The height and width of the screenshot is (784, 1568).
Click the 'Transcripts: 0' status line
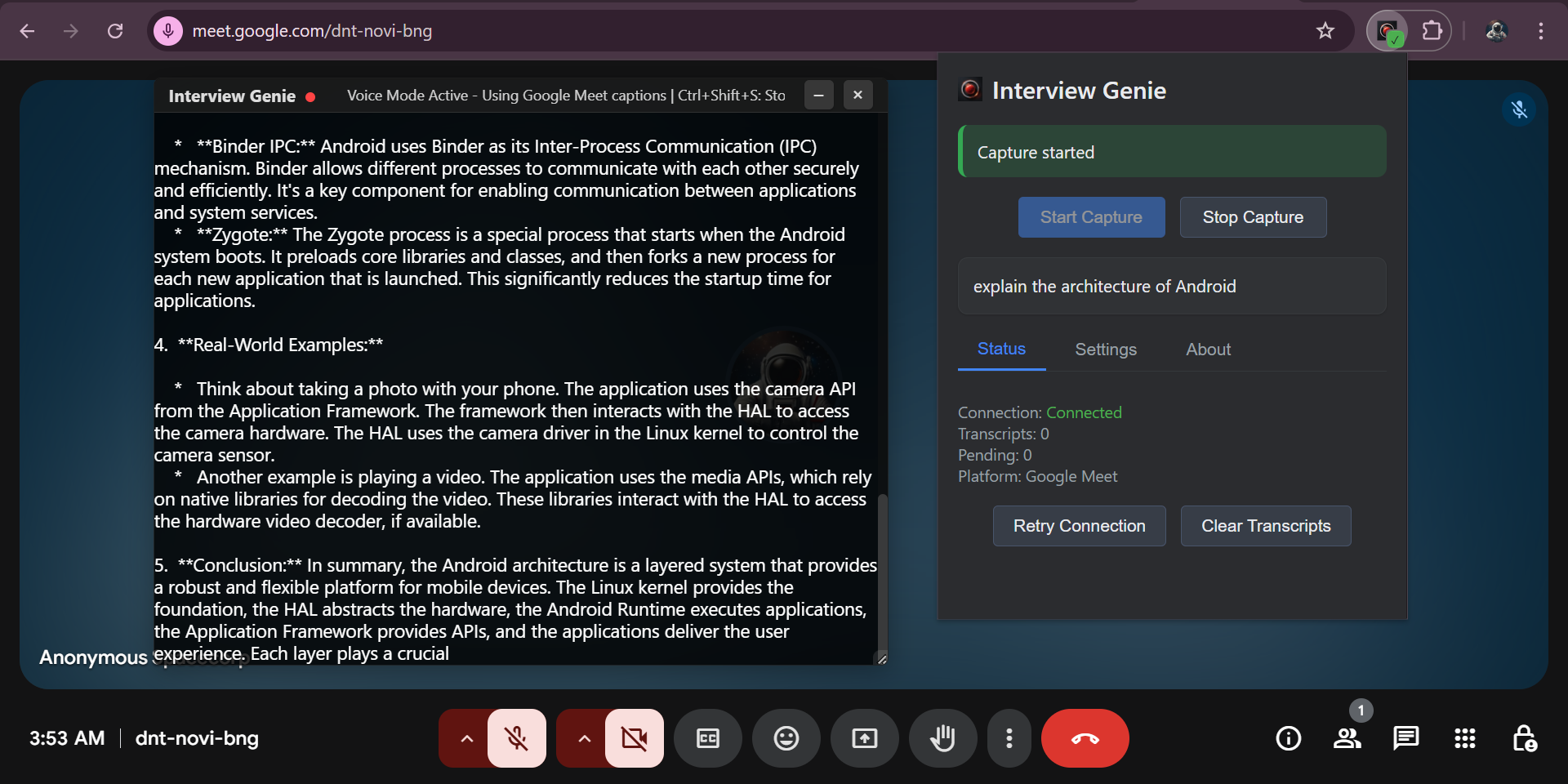pos(1004,434)
